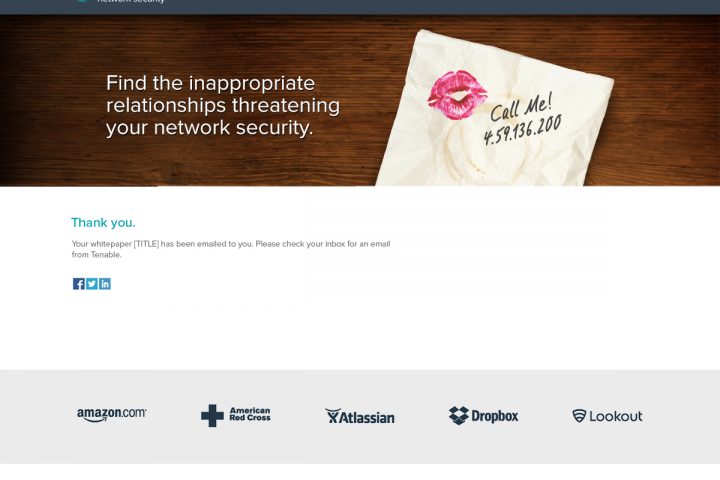
Task: Select the American Red Cross logo
Action: (236, 415)
